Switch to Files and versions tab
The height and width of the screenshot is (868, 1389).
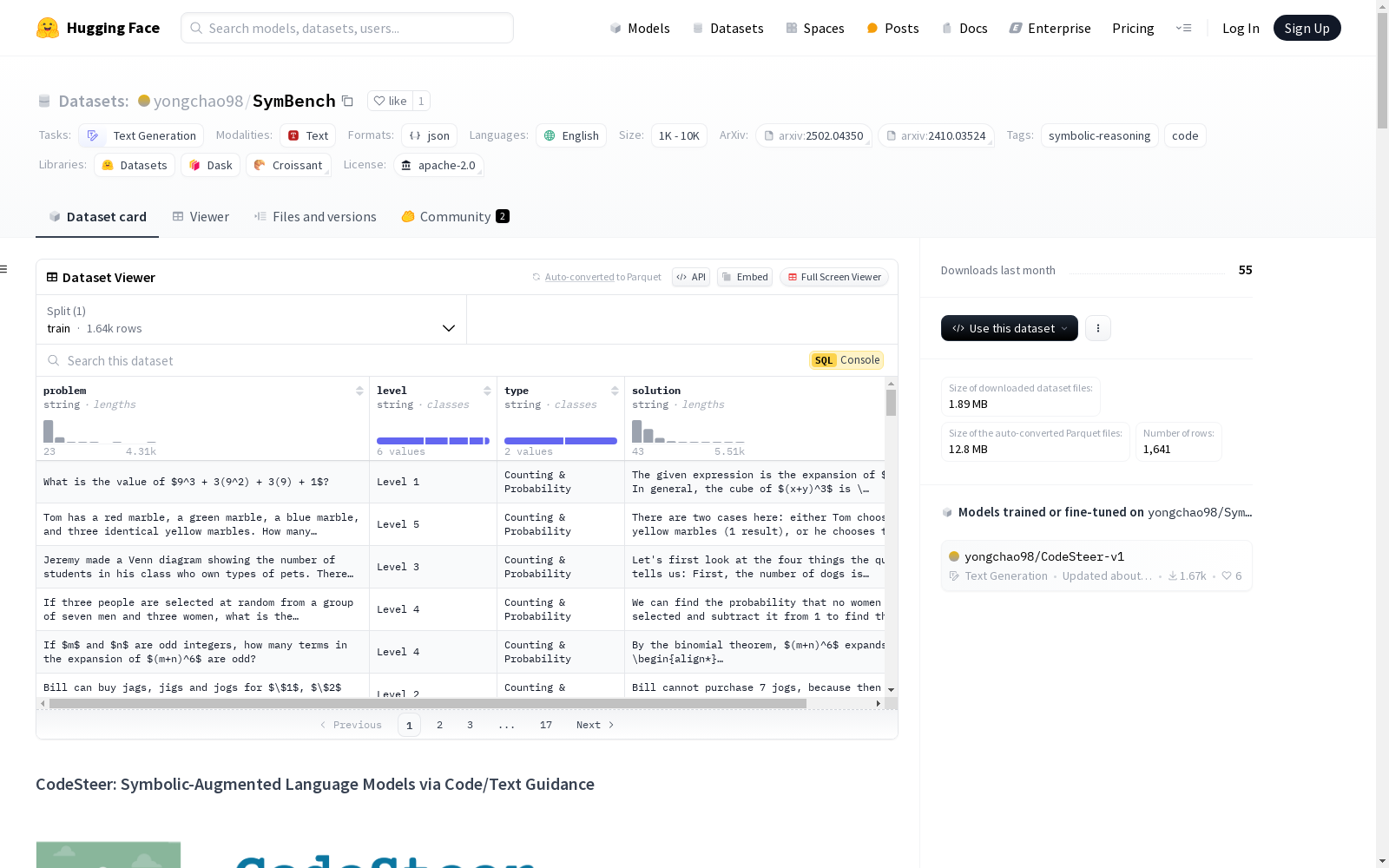(x=315, y=217)
